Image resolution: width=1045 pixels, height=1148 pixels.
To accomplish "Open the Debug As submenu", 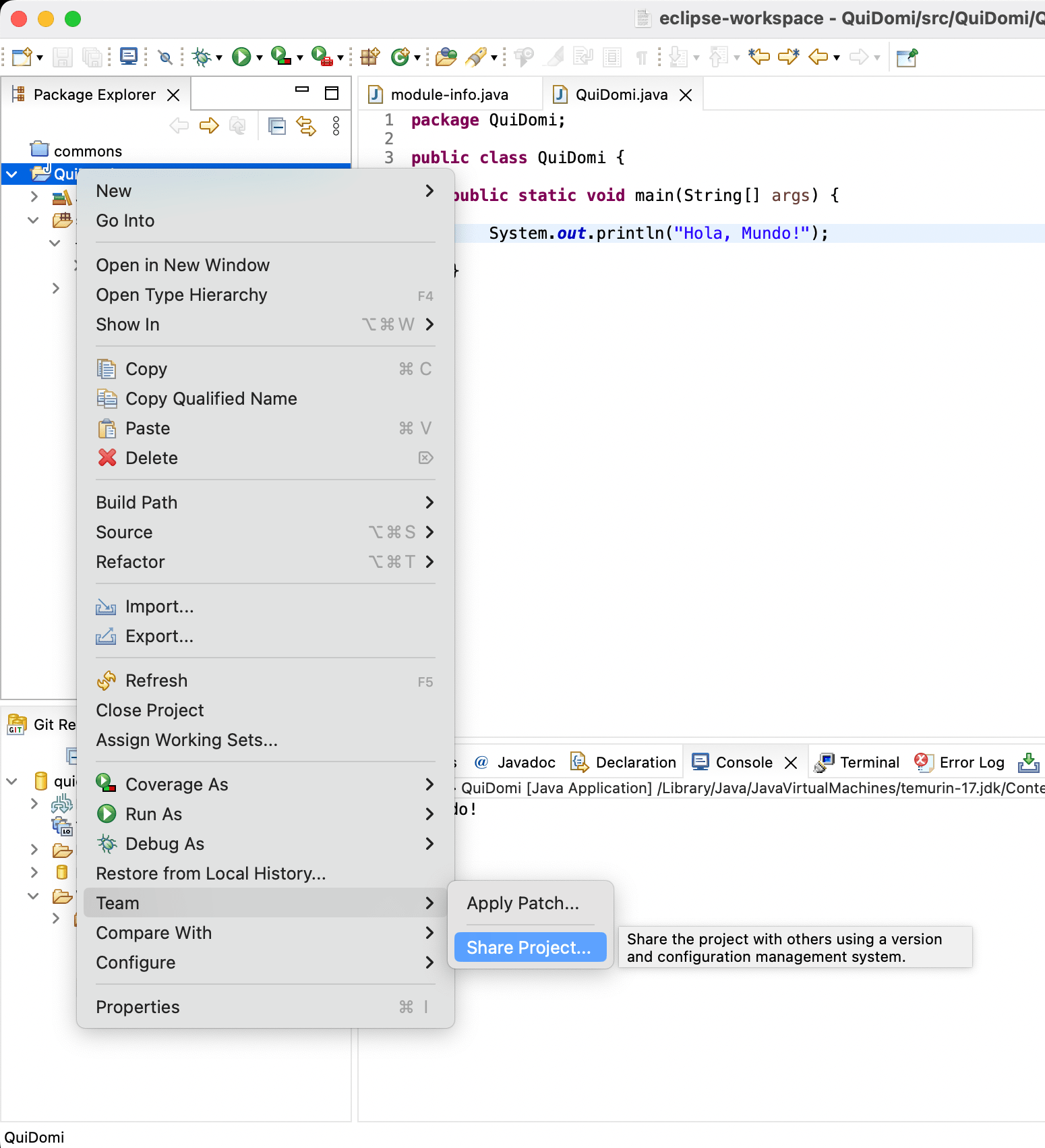I will (x=266, y=844).
